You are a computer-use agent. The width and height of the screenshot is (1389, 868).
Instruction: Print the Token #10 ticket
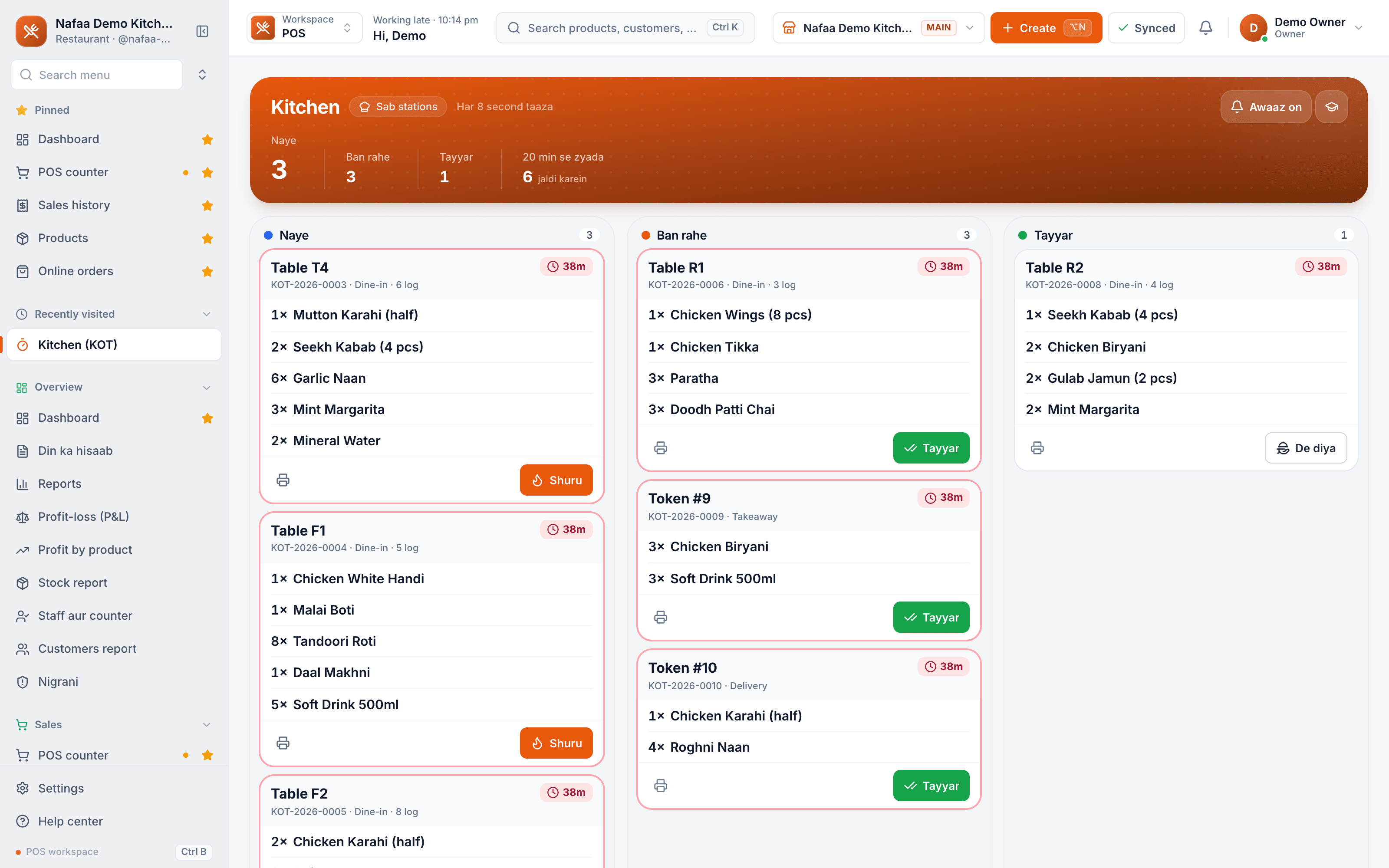point(661,786)
